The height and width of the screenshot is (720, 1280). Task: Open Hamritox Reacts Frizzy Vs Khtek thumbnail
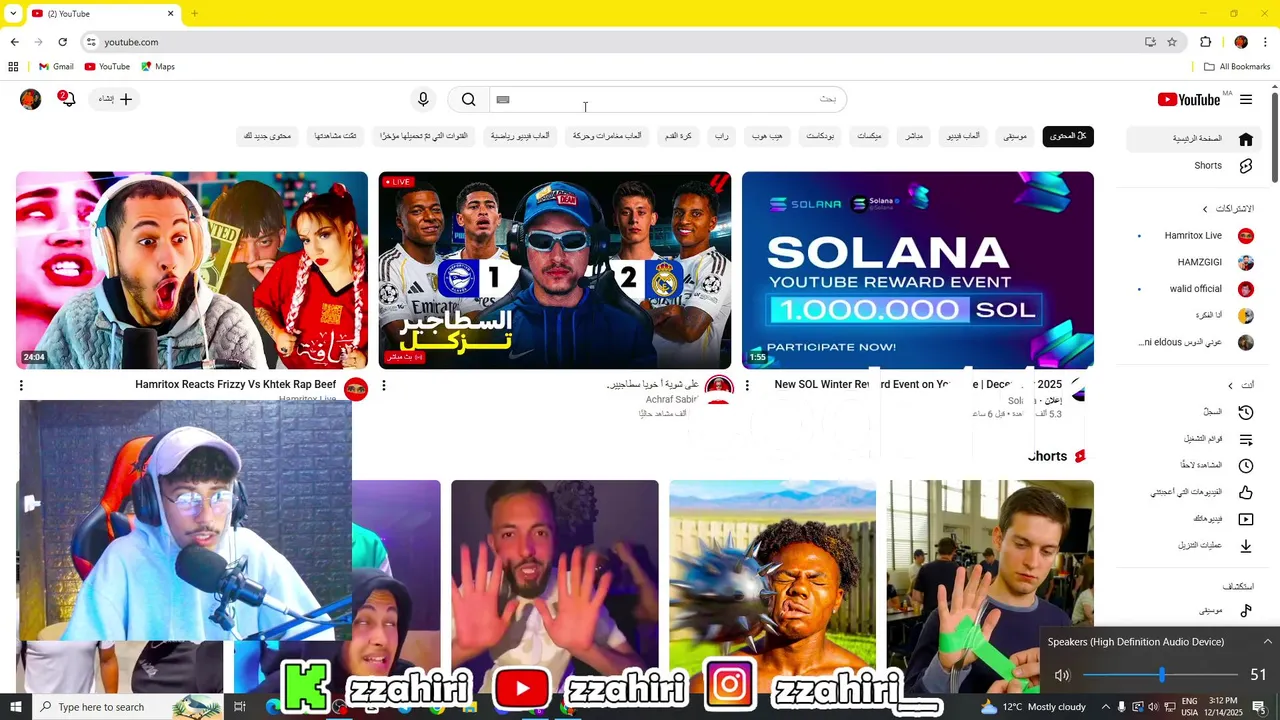pos(192,270)
